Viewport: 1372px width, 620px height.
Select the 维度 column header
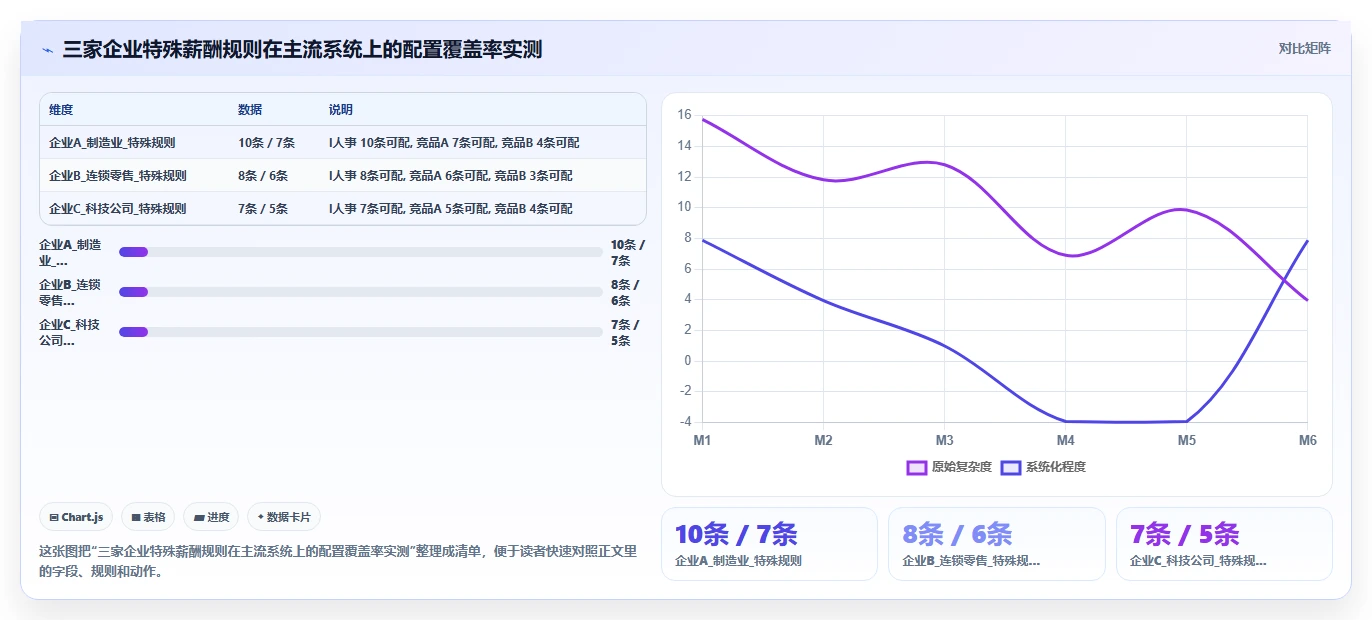point(61,110)
